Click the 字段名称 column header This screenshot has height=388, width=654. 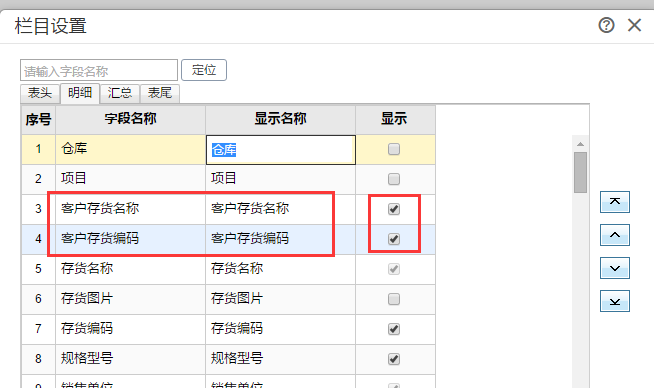pos(131,120)
